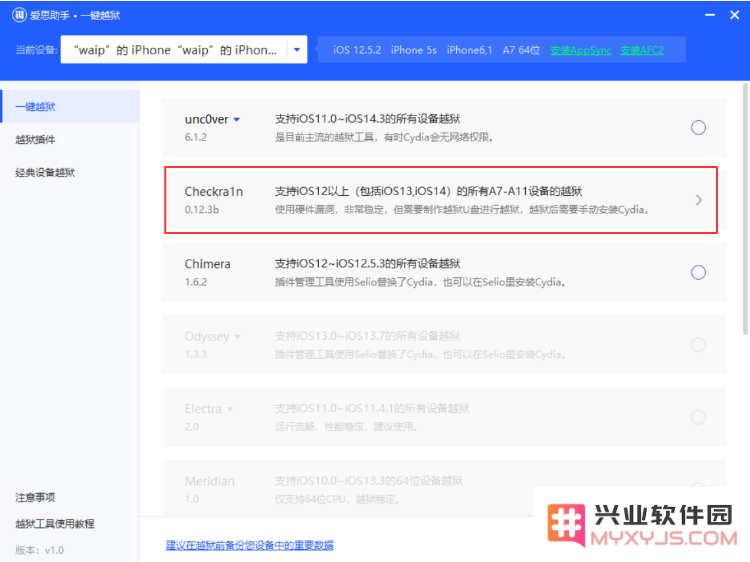Image resolution: width=750 pixels, height=562 pixels.
Task: Open the current device dropdown arrow
Action: (x=297, y=50)
